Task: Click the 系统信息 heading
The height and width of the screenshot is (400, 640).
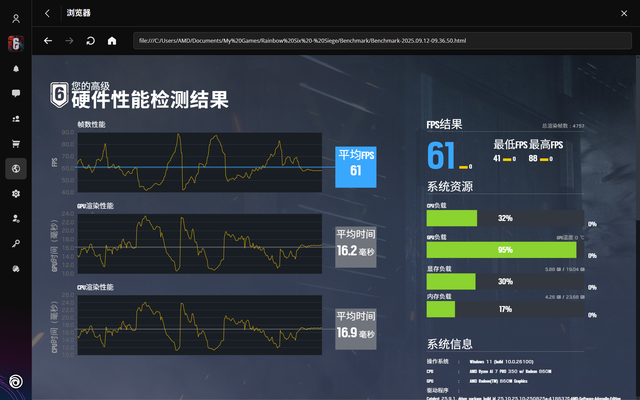Action: 450,344
